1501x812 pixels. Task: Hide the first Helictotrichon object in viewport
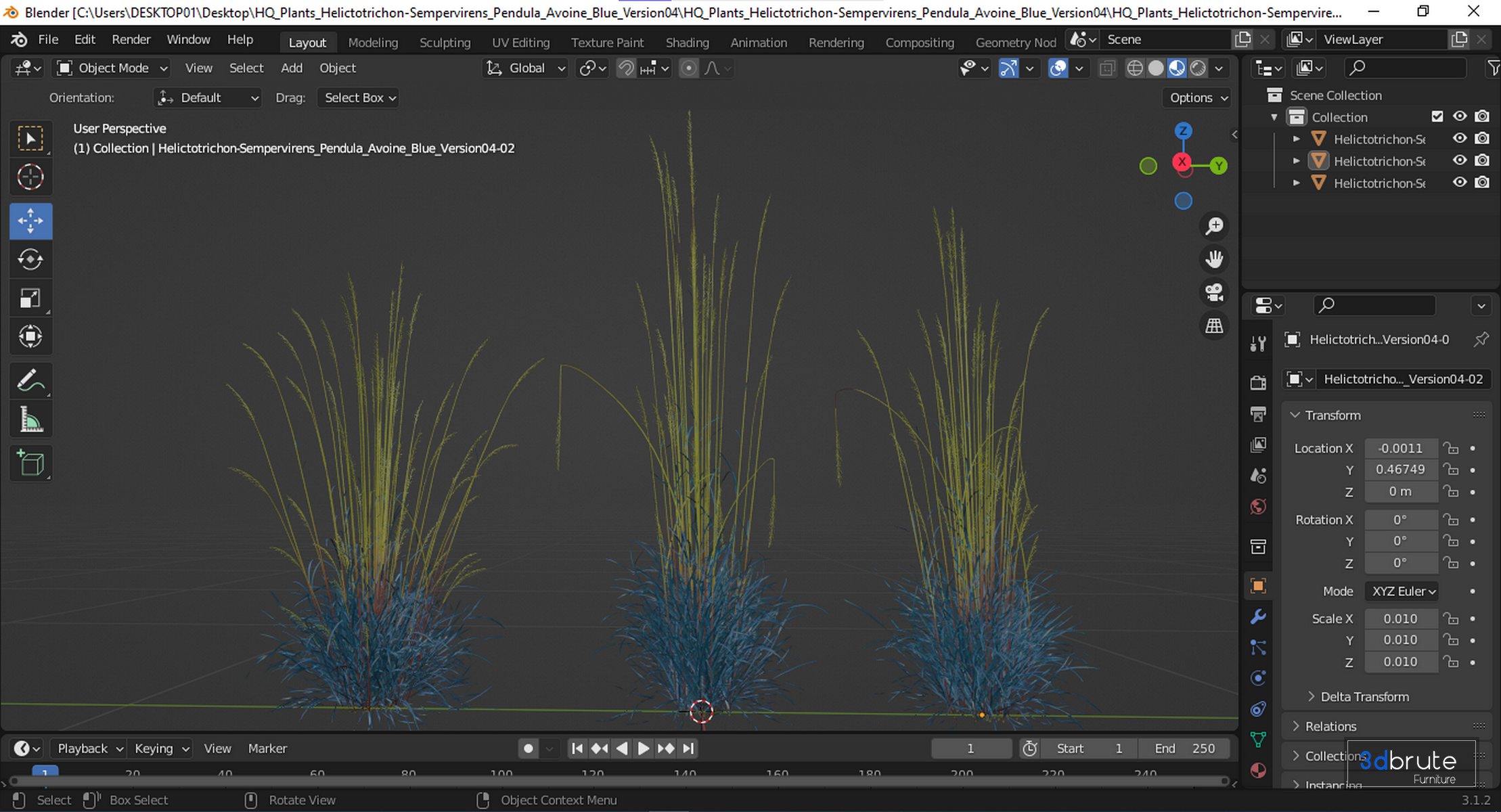point(1460,139)
